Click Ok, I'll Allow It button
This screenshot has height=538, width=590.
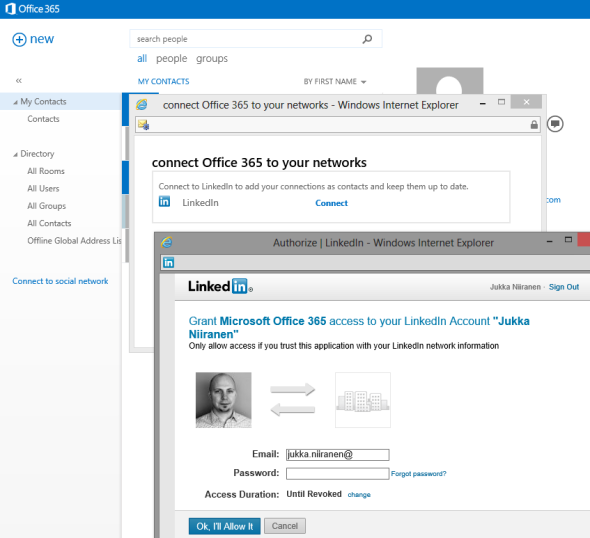[225, 526]
